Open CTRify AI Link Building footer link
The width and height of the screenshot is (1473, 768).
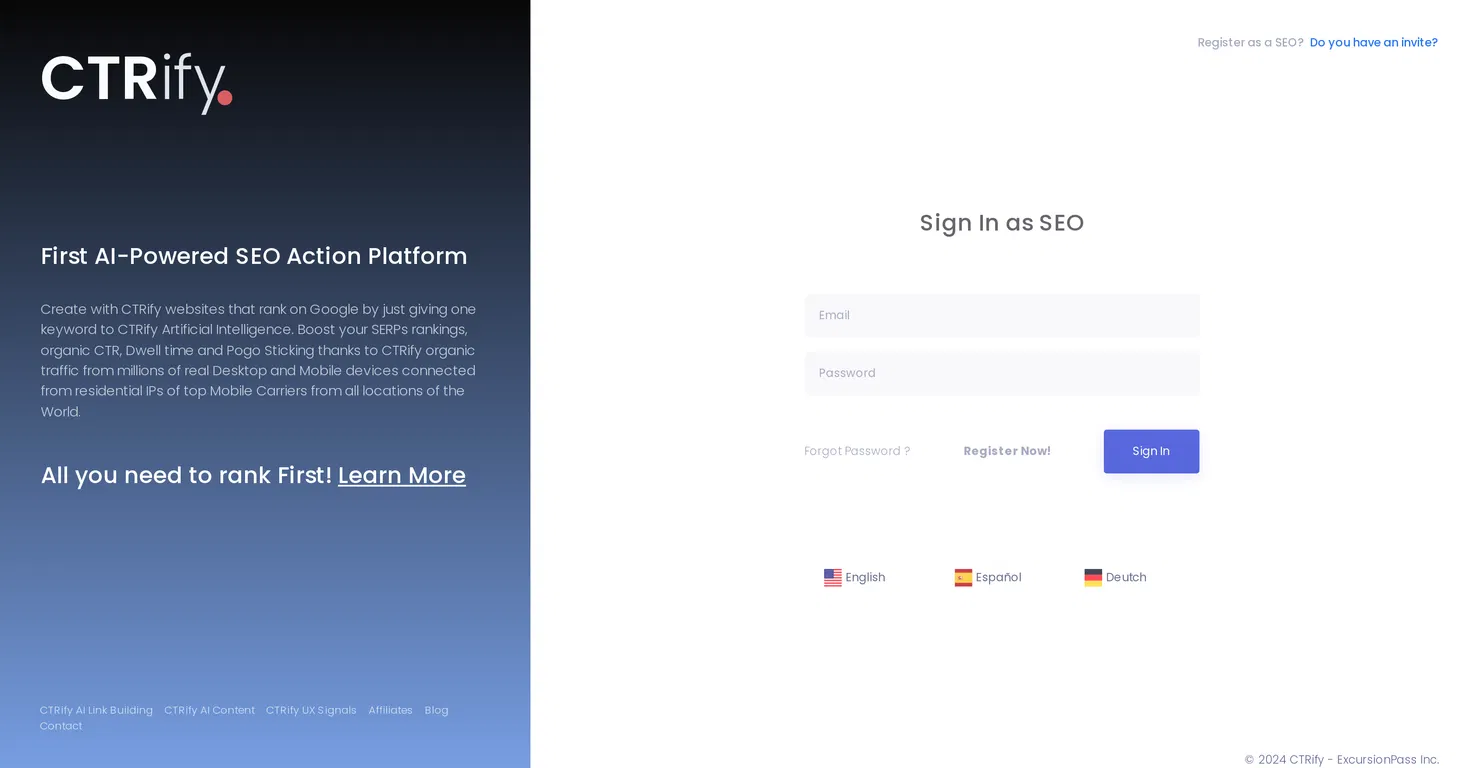[x=96, y=710]
